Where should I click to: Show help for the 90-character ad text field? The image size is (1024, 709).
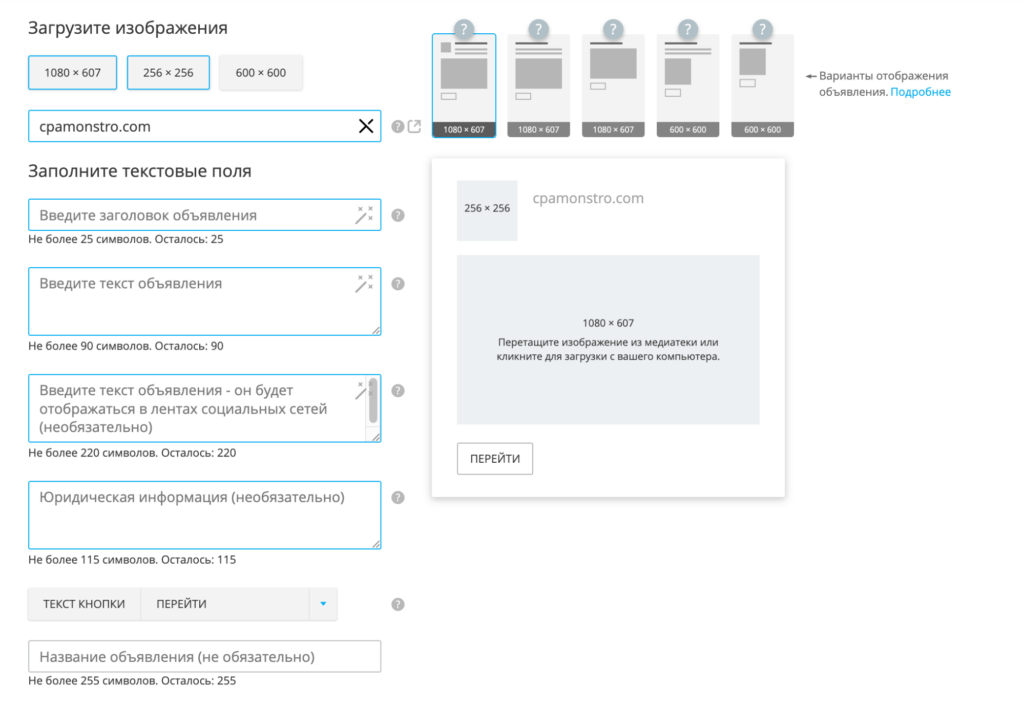coord(398,284)
